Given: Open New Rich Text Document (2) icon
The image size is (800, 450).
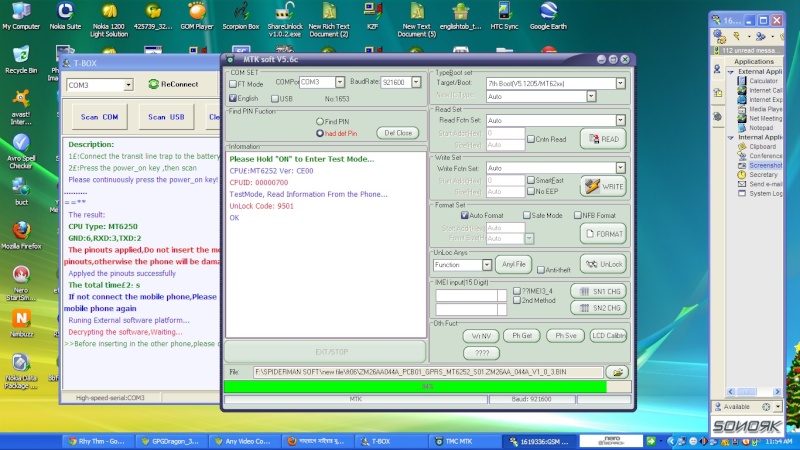Looking at the screenshot, I should (329, 20).
